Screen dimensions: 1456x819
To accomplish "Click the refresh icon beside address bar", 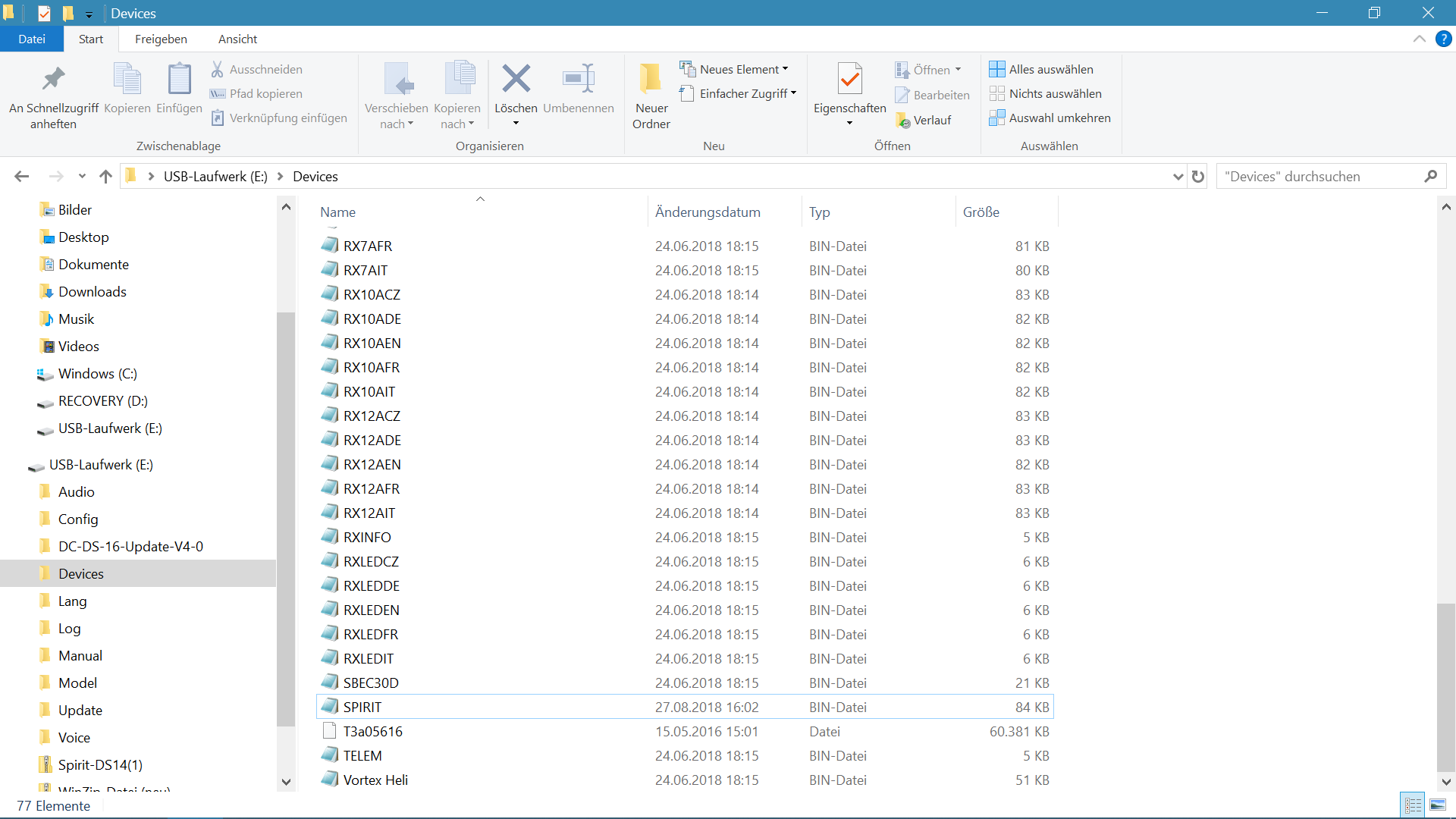I will [x=1198, y=177].
